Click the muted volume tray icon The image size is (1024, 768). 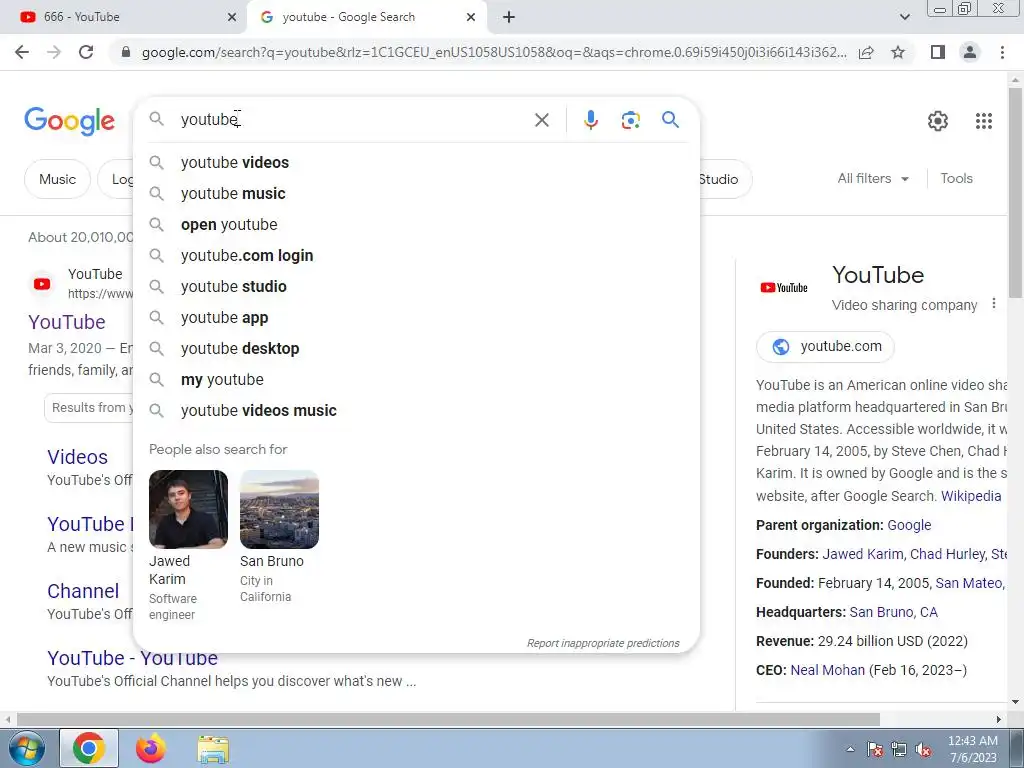point(923,750)
